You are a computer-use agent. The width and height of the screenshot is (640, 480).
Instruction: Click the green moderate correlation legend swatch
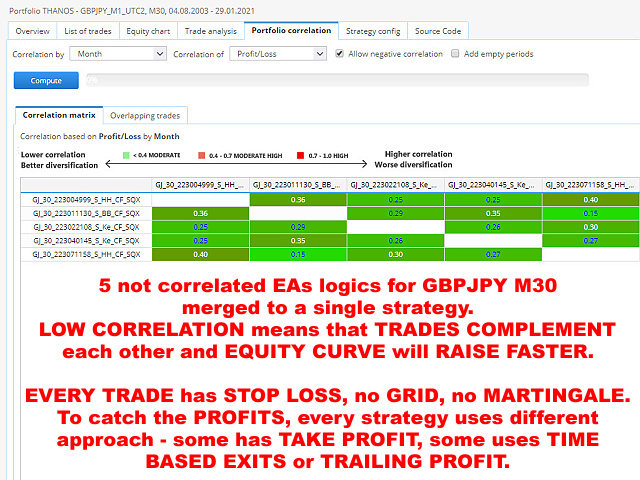pyautogui.click(x=126, y=157)
